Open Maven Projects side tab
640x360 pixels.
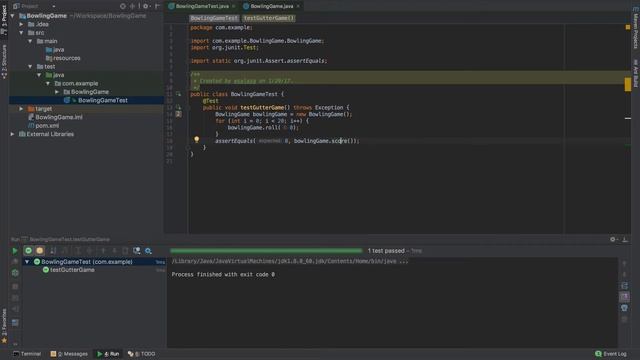[x=636, y=28]
